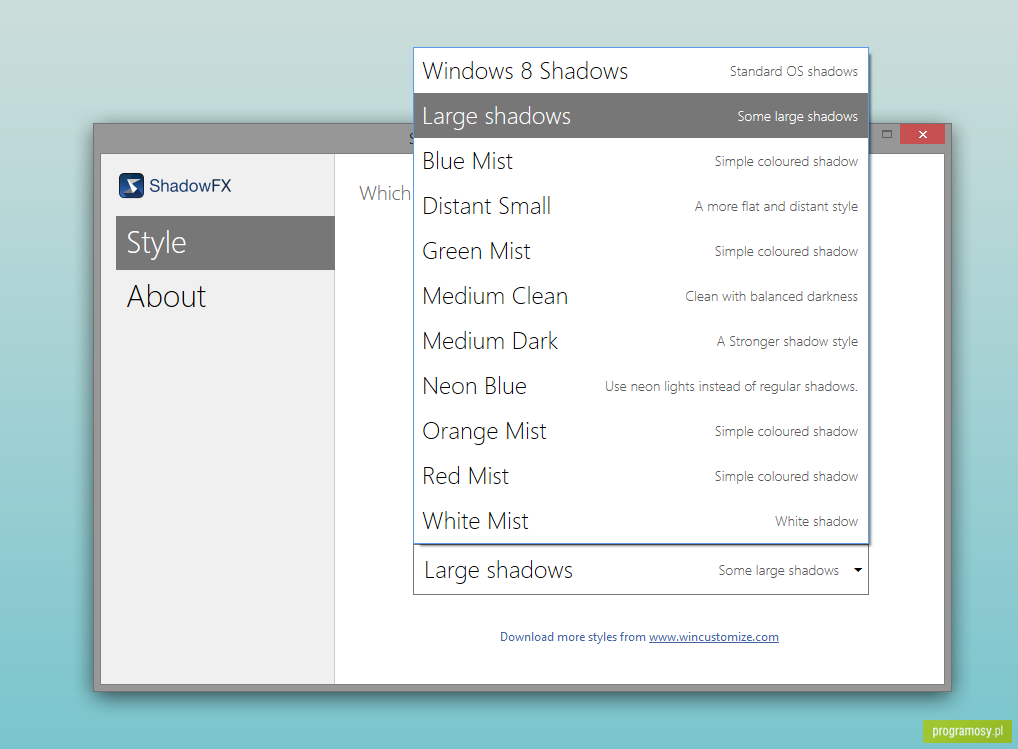Select Medium Clean shadow style
The width and height of the screenshot is (1018, 749).
641,296
